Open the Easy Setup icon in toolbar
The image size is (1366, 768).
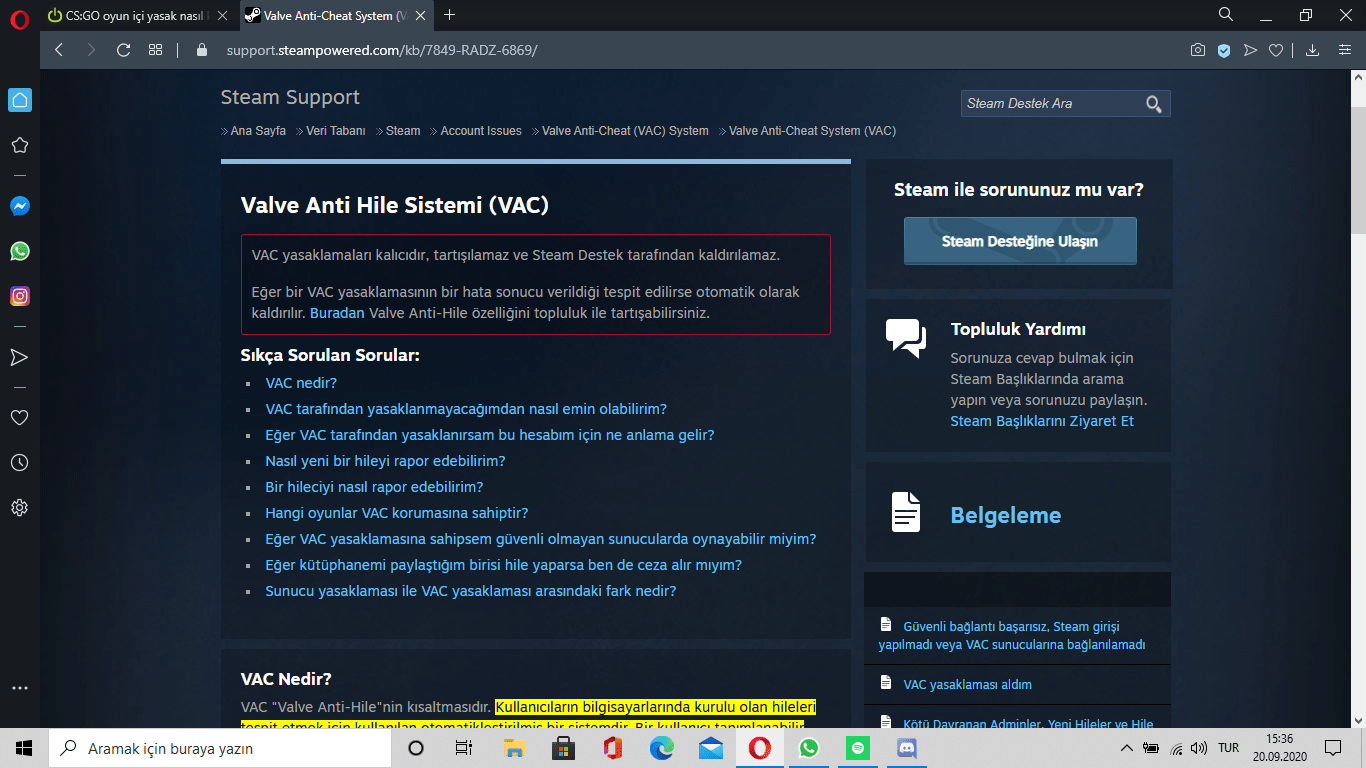click(x=1345, y=50)
